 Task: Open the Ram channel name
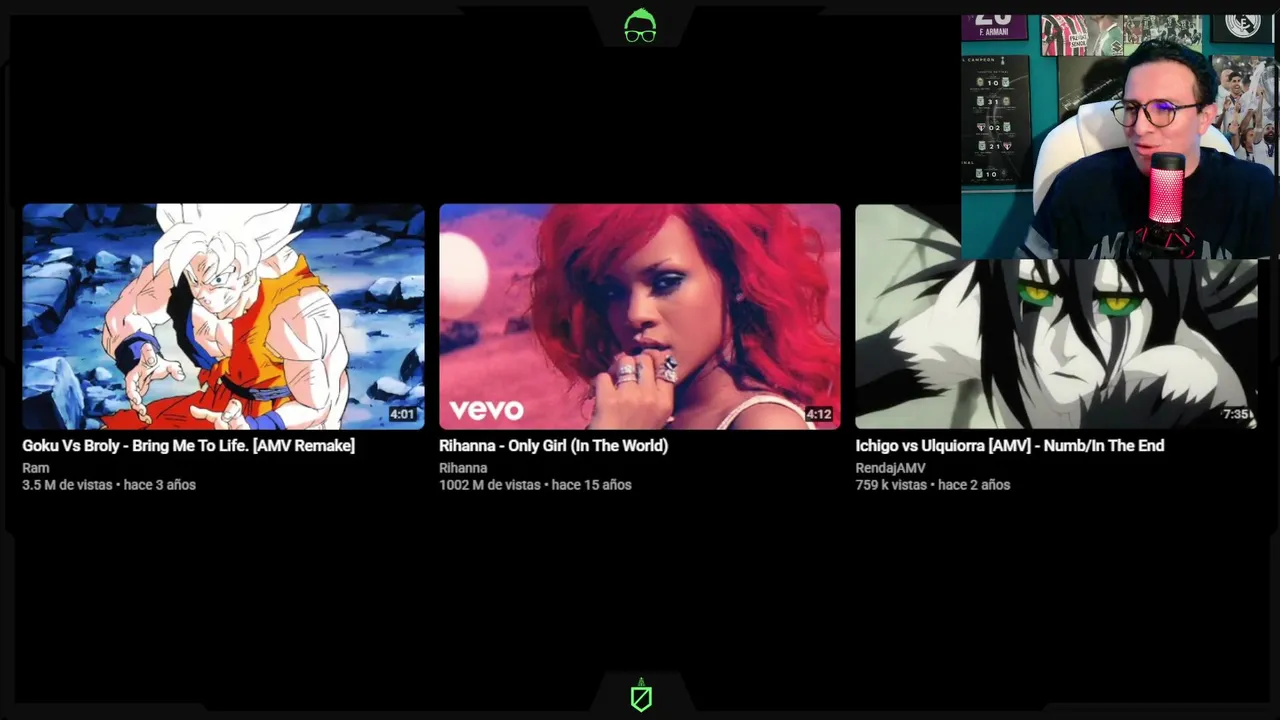point(36,468)
